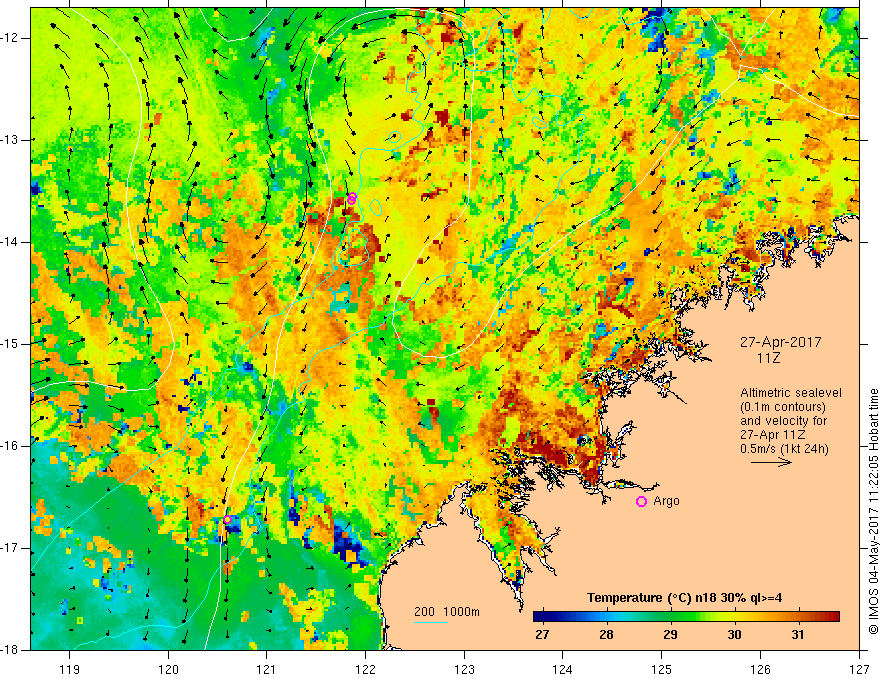Screen dimensions: 880x680
Task: Click the vertical IMOS copyright timestamp text
Action: (873, 511)
